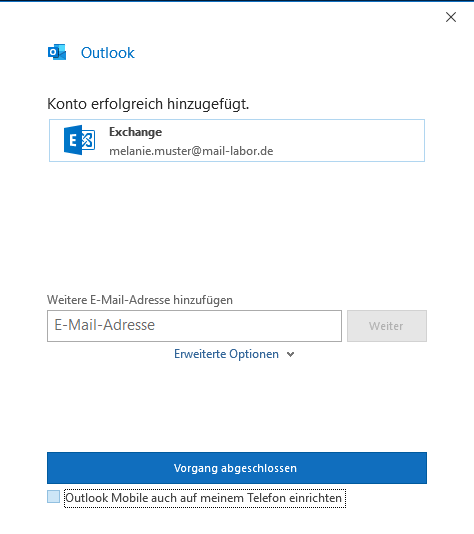Click the Outlook title text
The image size is (474, 534).
[108, 53]
